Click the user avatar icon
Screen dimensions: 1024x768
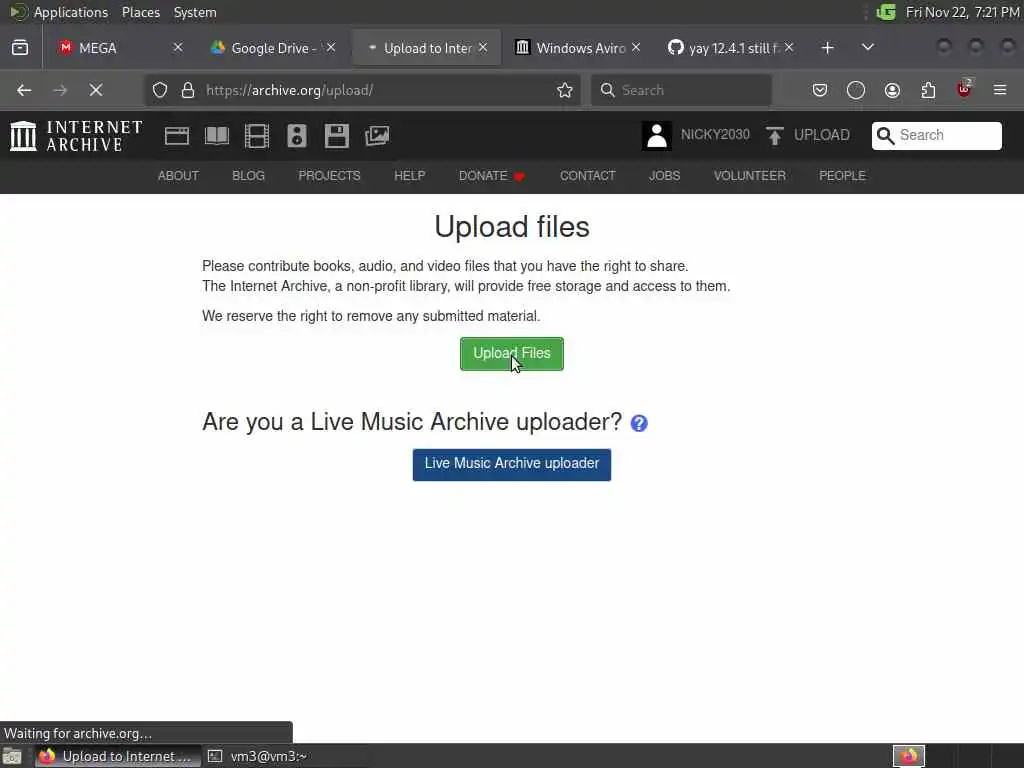[x=656, y=136]
